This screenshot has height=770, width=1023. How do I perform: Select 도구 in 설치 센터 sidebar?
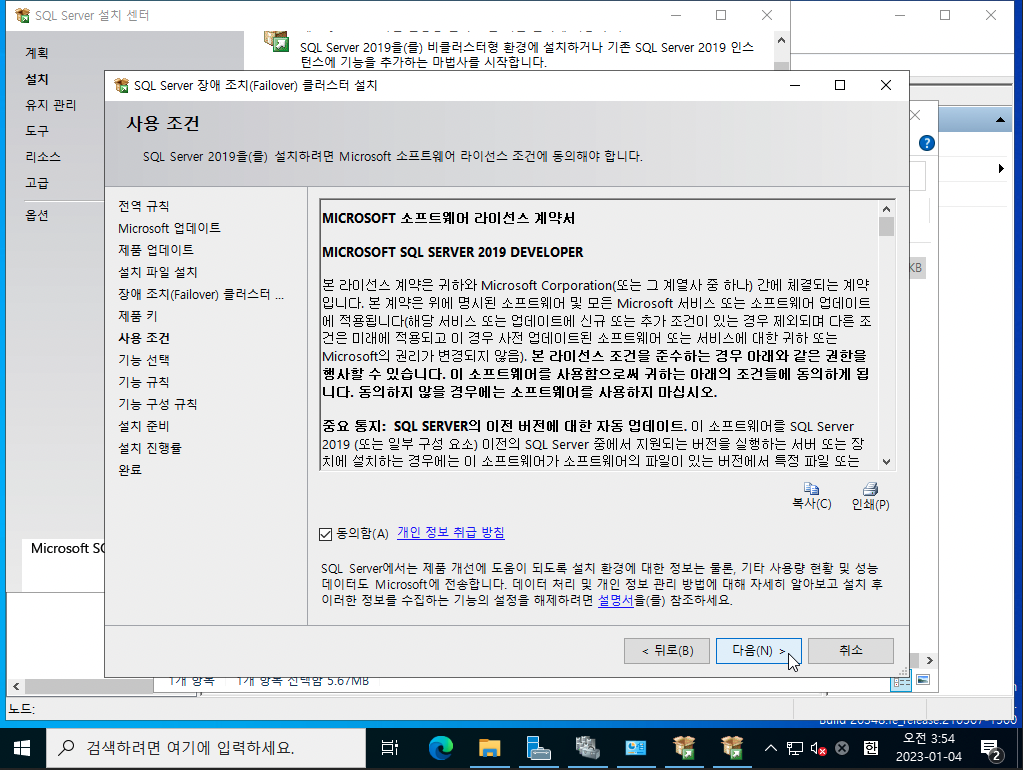point(37,131)
